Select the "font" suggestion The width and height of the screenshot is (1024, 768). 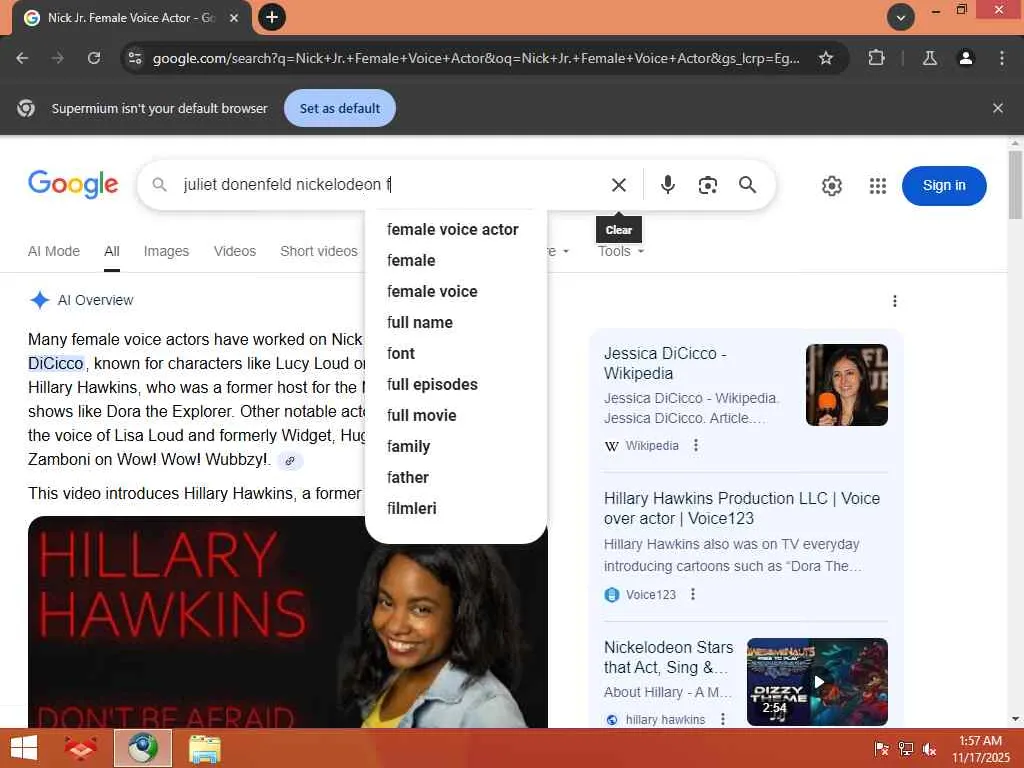(x=455, y=353)
